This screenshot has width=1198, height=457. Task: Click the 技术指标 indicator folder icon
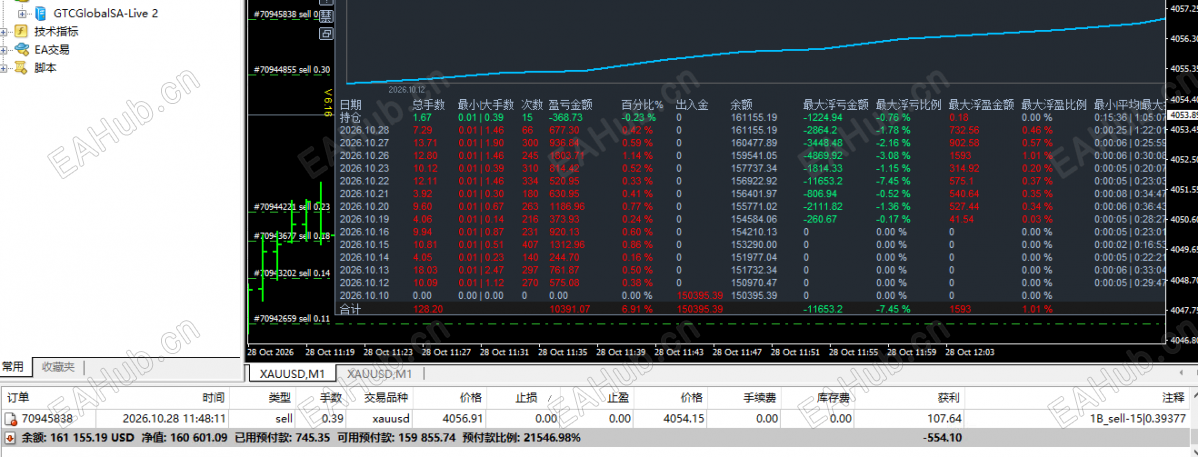22,32
